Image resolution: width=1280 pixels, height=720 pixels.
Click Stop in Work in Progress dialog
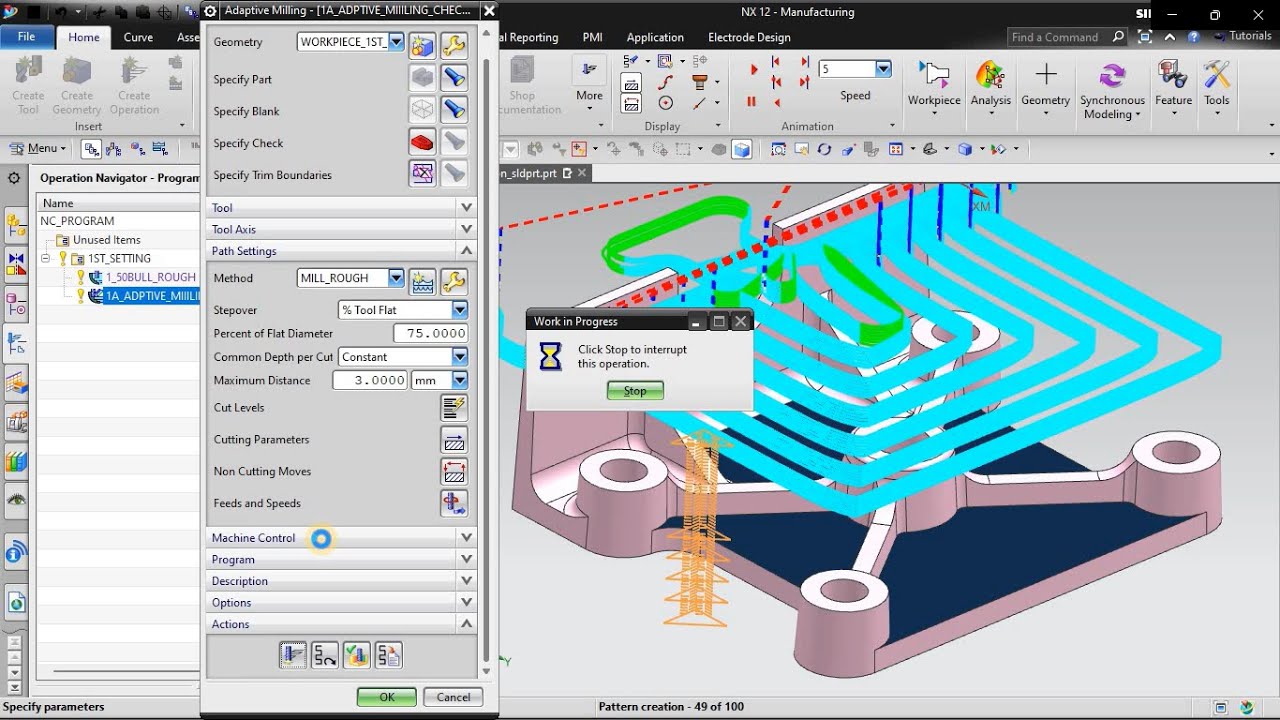(635, 391)
